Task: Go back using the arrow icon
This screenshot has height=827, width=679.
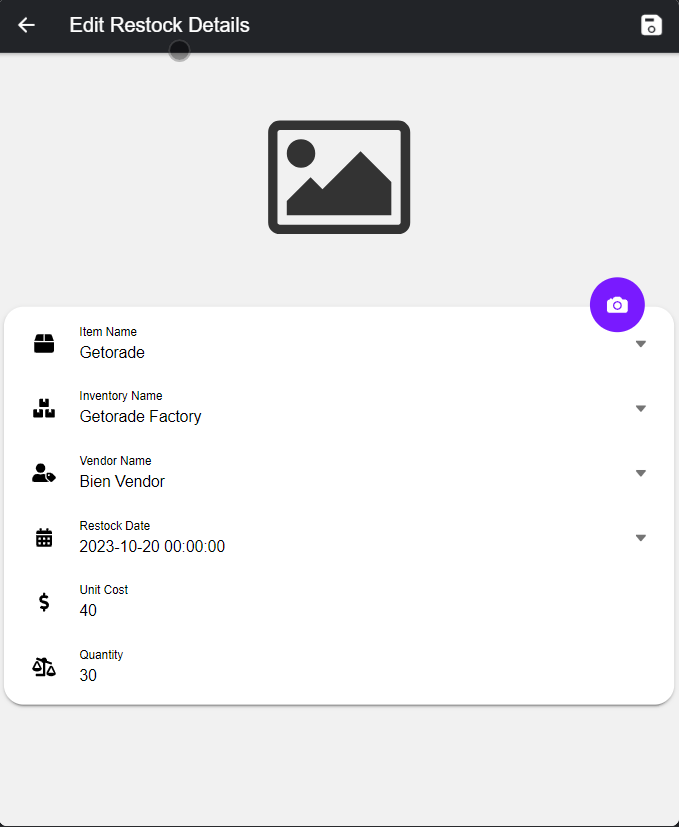Action: [27, 25]
